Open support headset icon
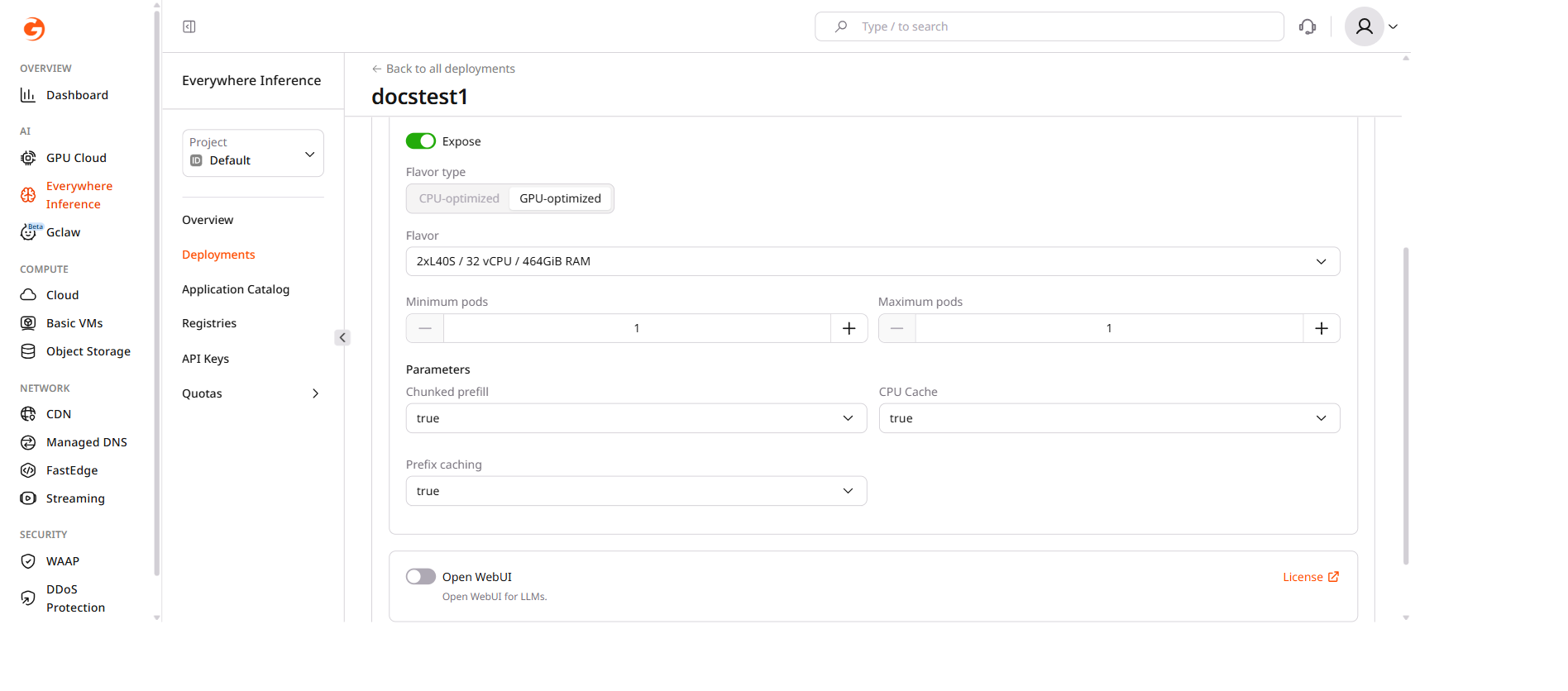Viewport: 1568px width, 691px height. tap(1307, 26)
